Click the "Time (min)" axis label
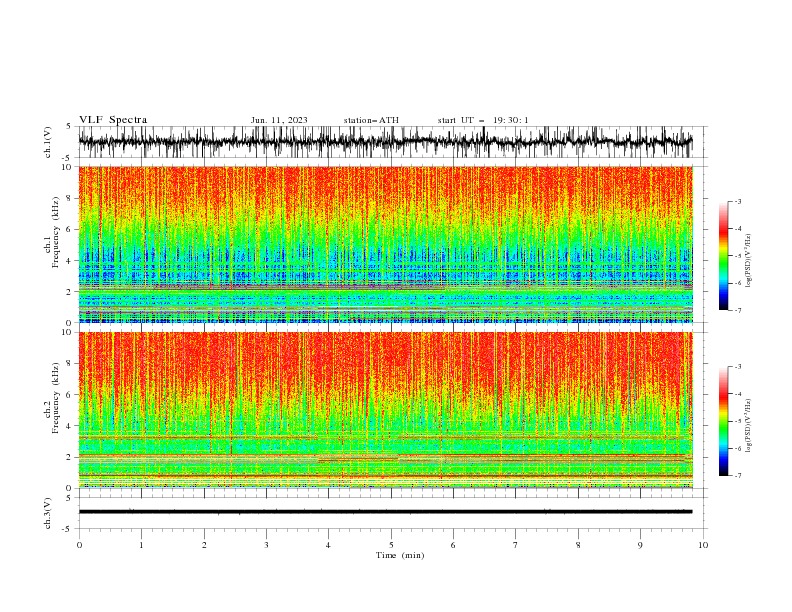 pyautogui.click(x=400, y=555)
